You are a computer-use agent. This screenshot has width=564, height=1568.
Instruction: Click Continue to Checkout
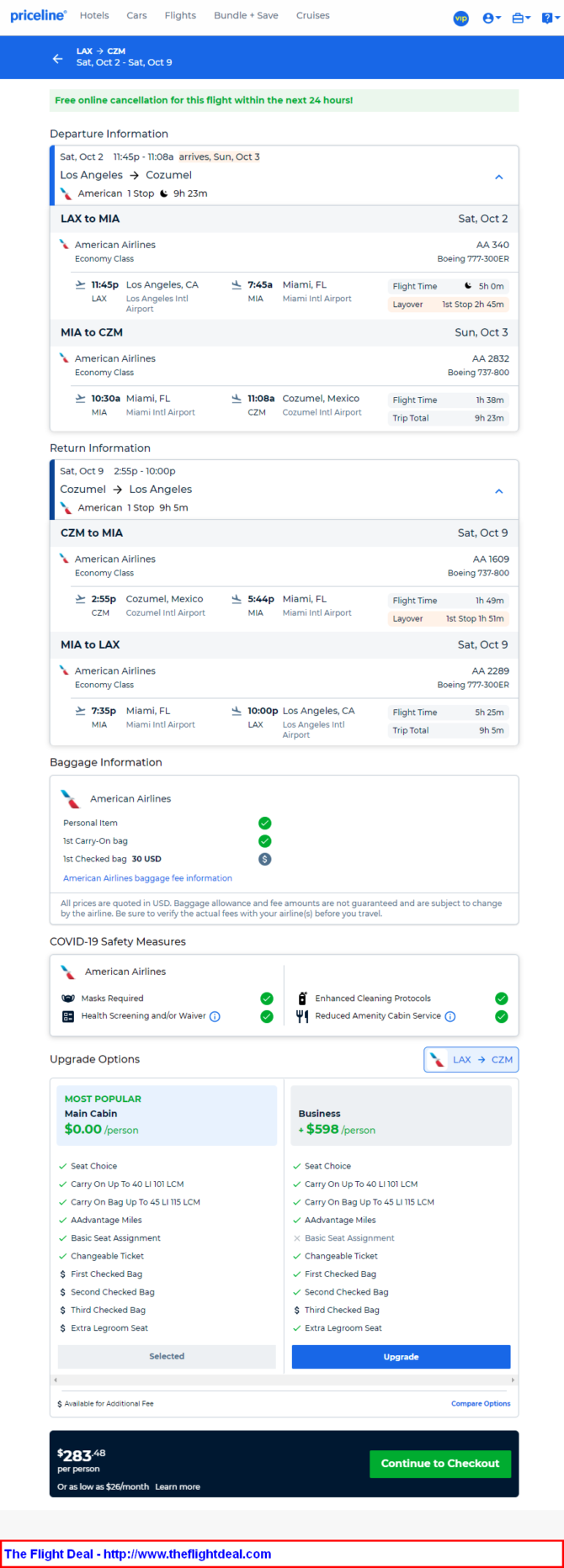pyautogui.click(x=440, y=1464)
